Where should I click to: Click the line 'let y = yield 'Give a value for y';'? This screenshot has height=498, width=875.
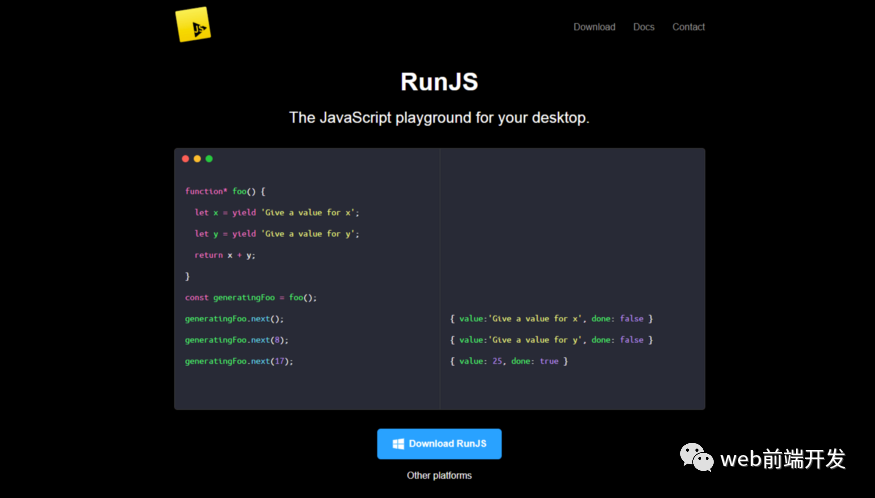click(277, 233)
